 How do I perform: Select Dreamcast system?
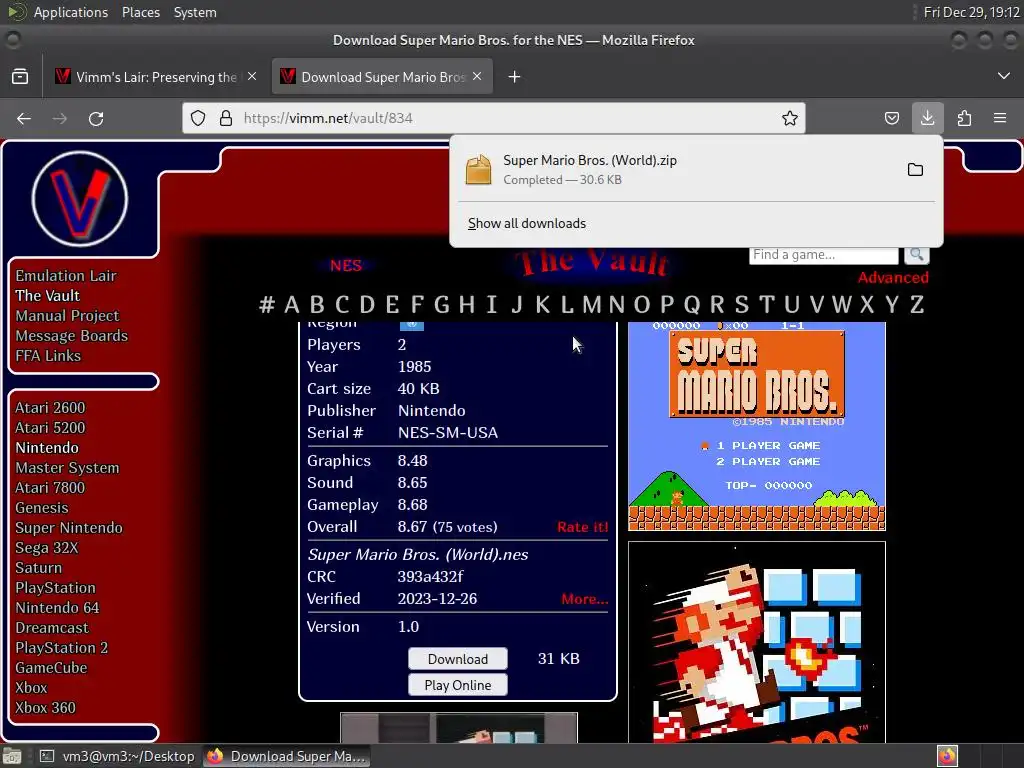(52, 628)
